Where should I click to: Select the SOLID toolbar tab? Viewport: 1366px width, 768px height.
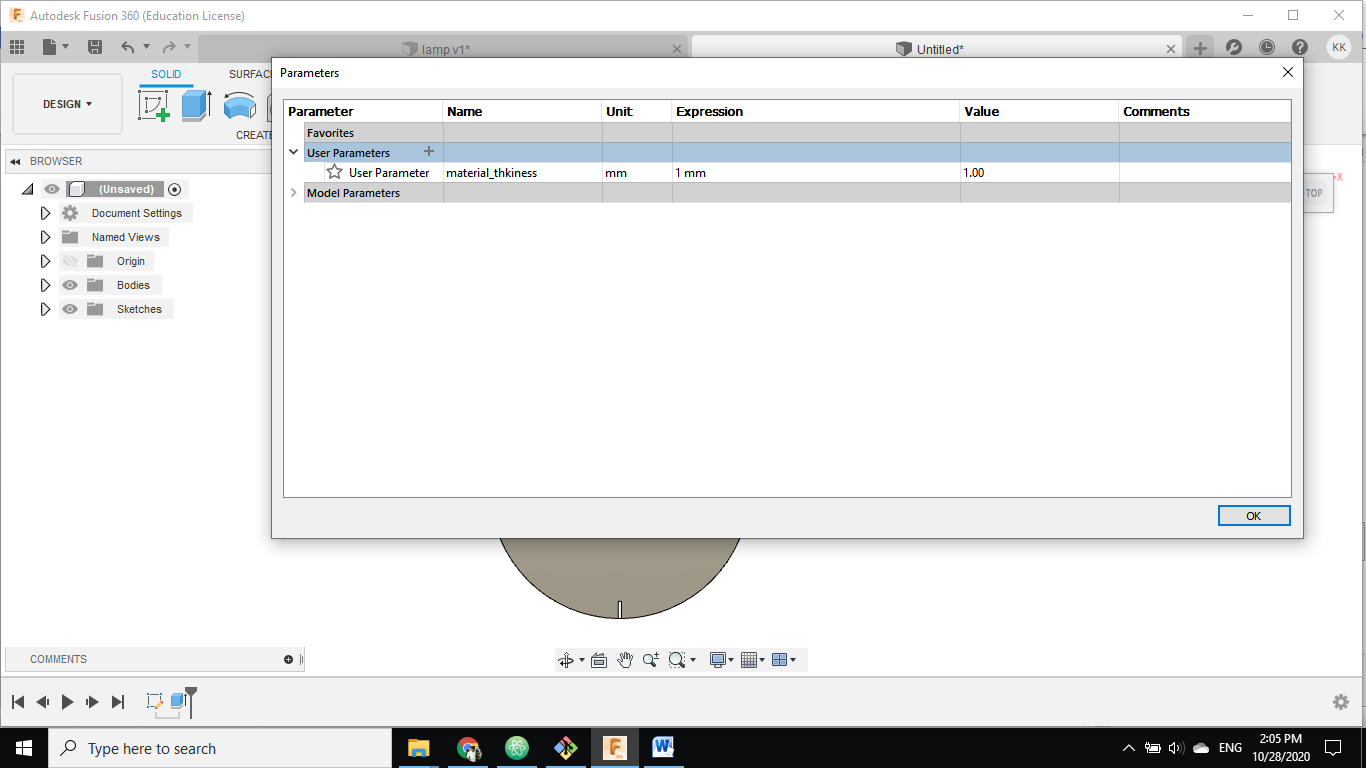[x=166, y=74]
